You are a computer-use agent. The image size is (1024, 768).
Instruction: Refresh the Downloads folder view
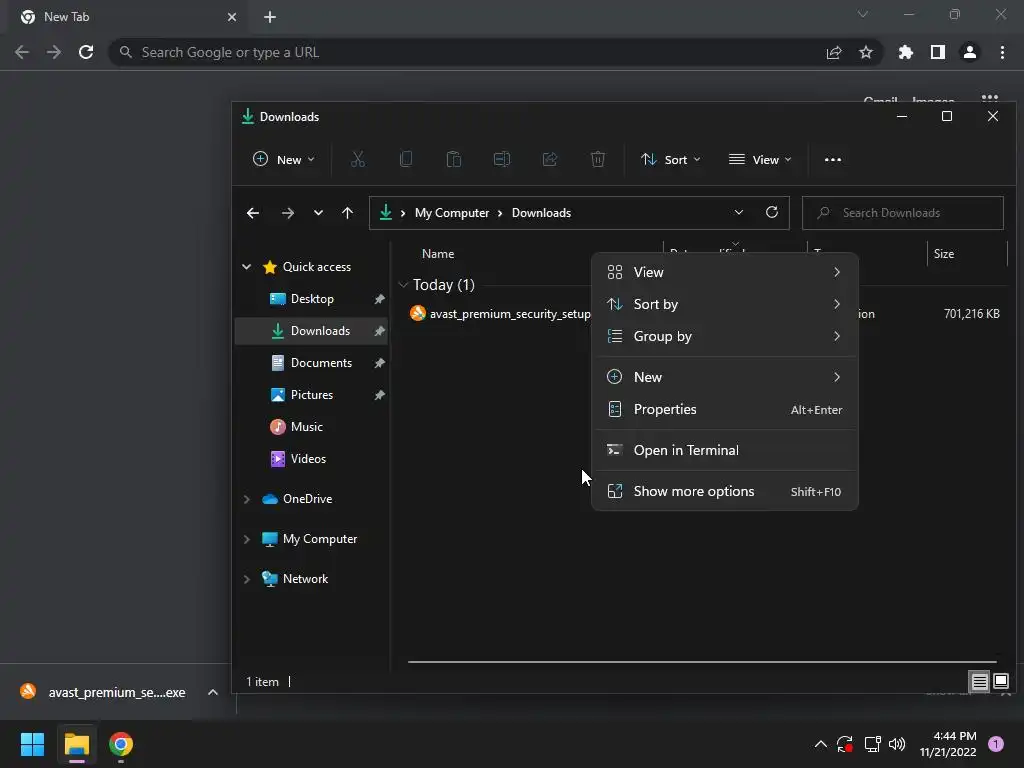click(x=772, y=213)
